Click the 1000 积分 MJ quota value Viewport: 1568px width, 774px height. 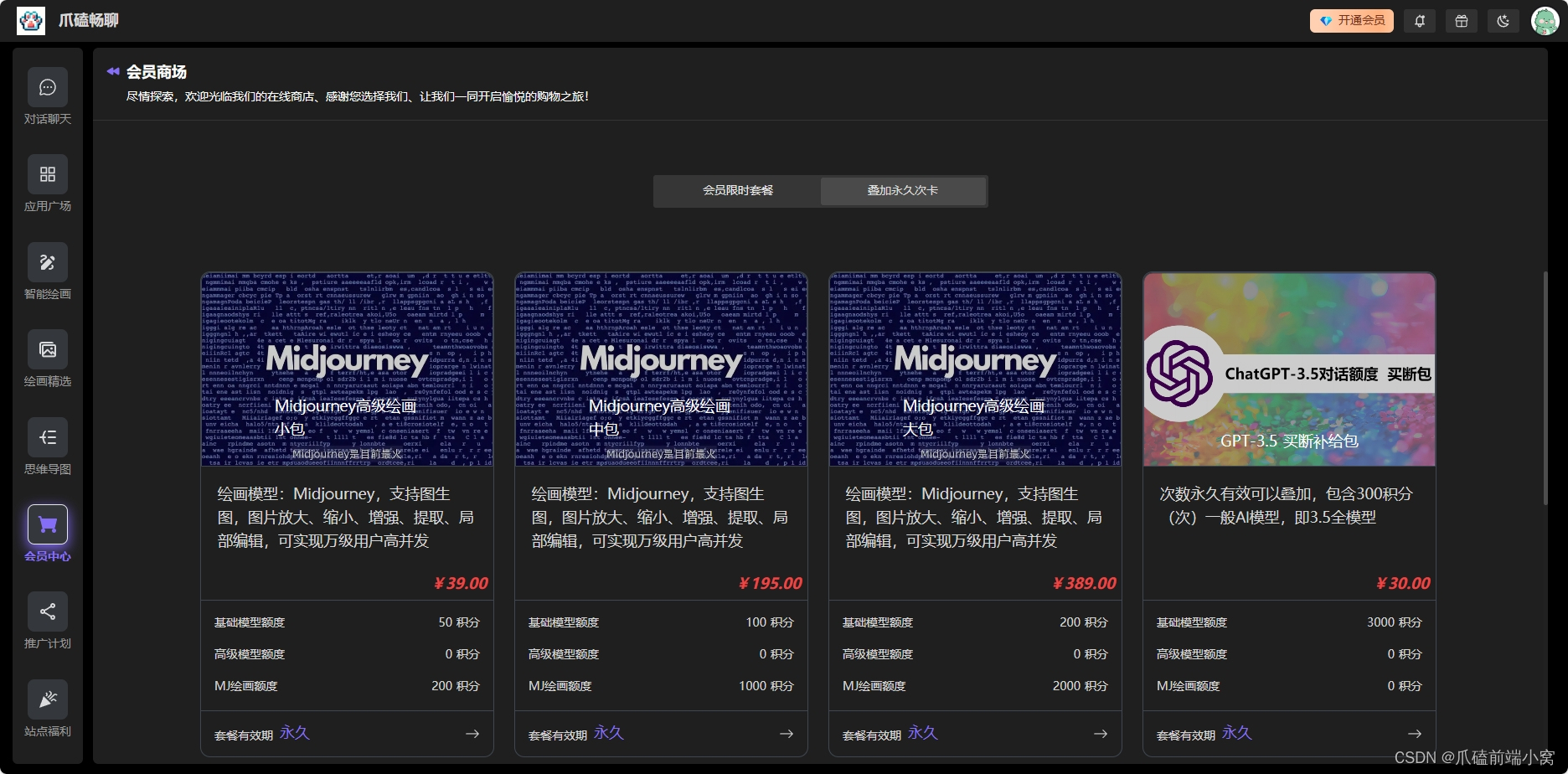click(x=766, y=686)
